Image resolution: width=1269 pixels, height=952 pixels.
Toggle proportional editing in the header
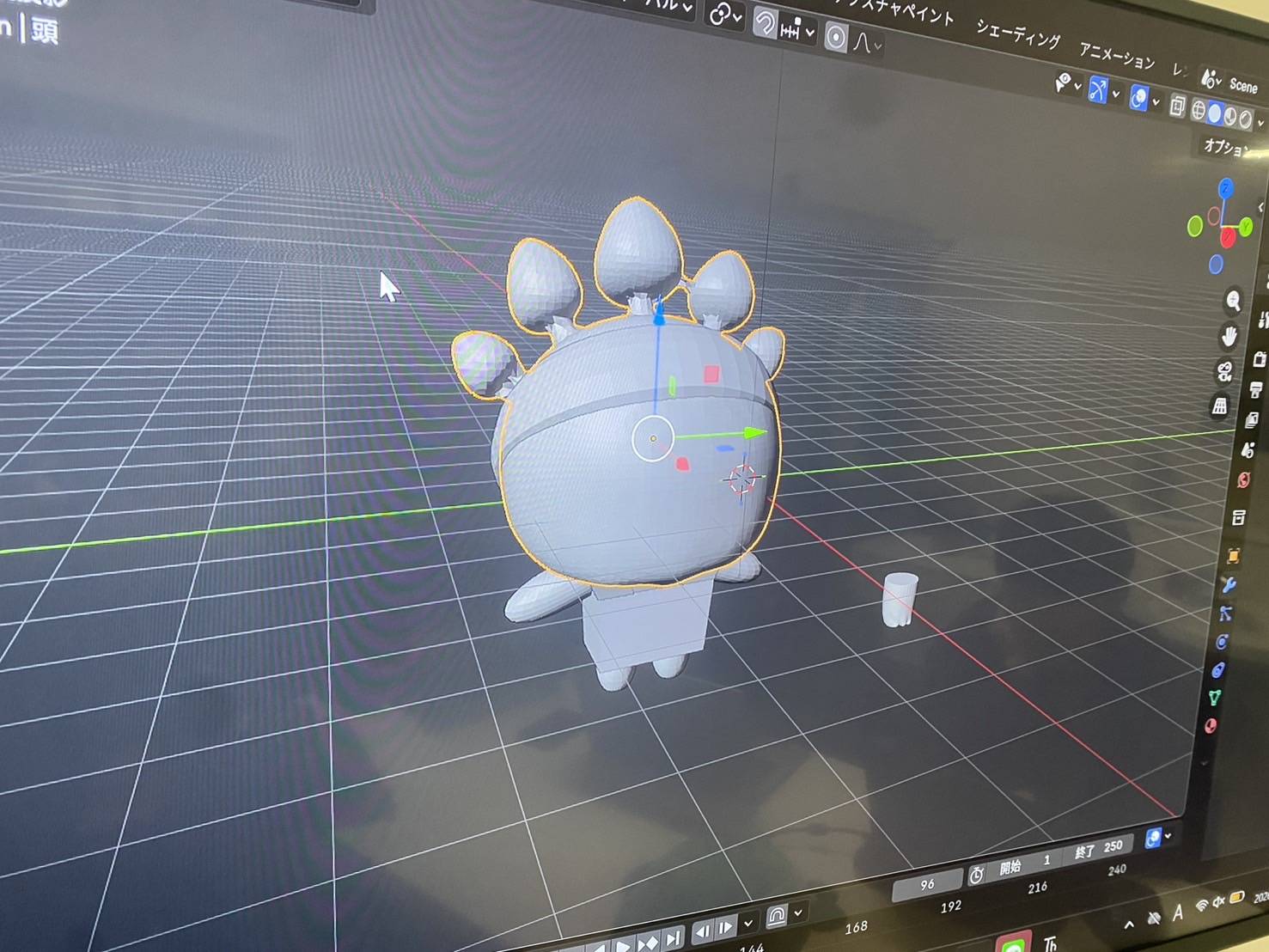click(835, 37)
